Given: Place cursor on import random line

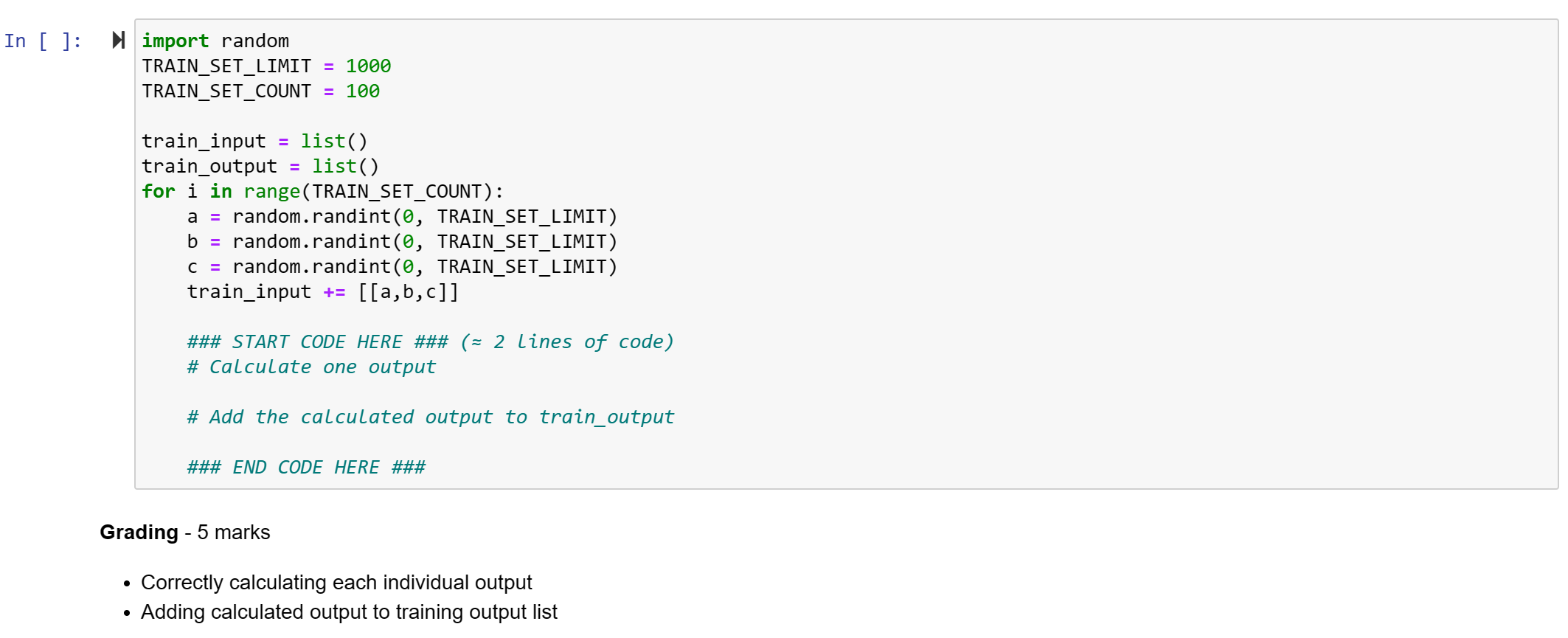Looking at the screenshot, I should click(215, 41).
